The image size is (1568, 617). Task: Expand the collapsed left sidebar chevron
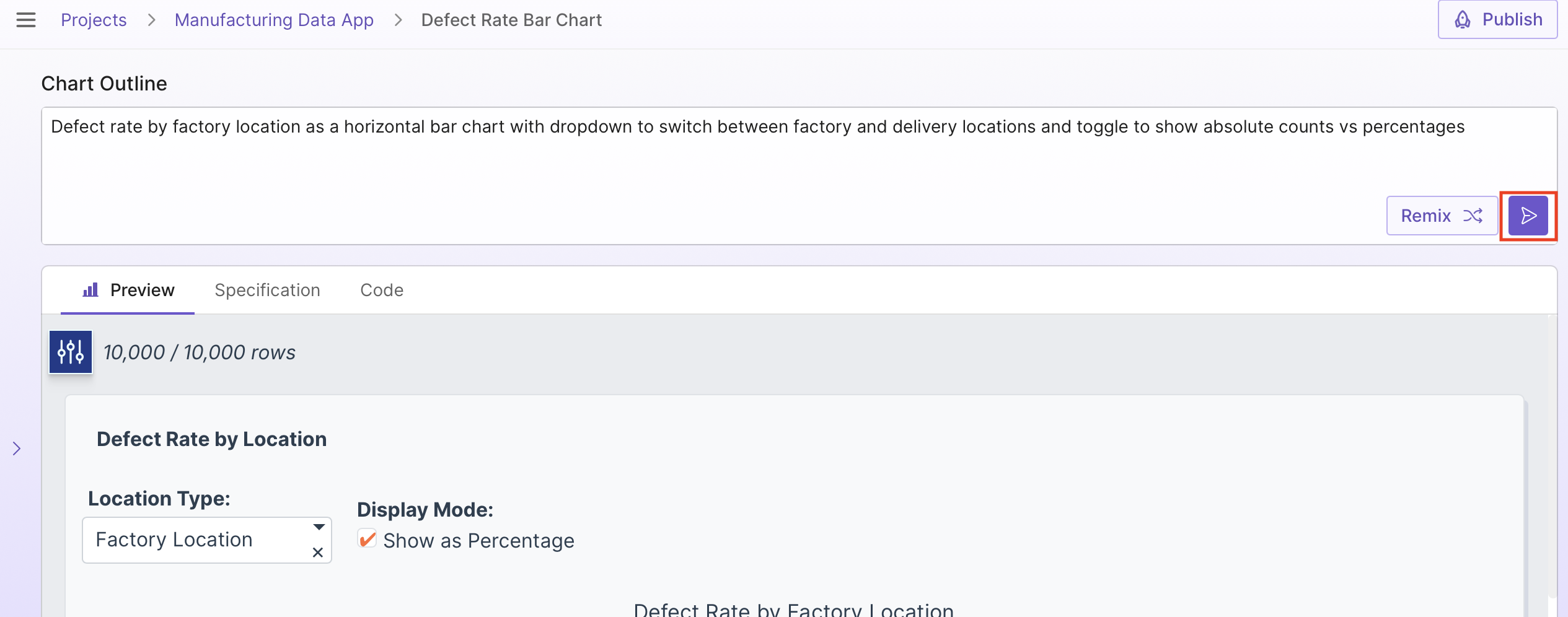(x=17, y=449)
